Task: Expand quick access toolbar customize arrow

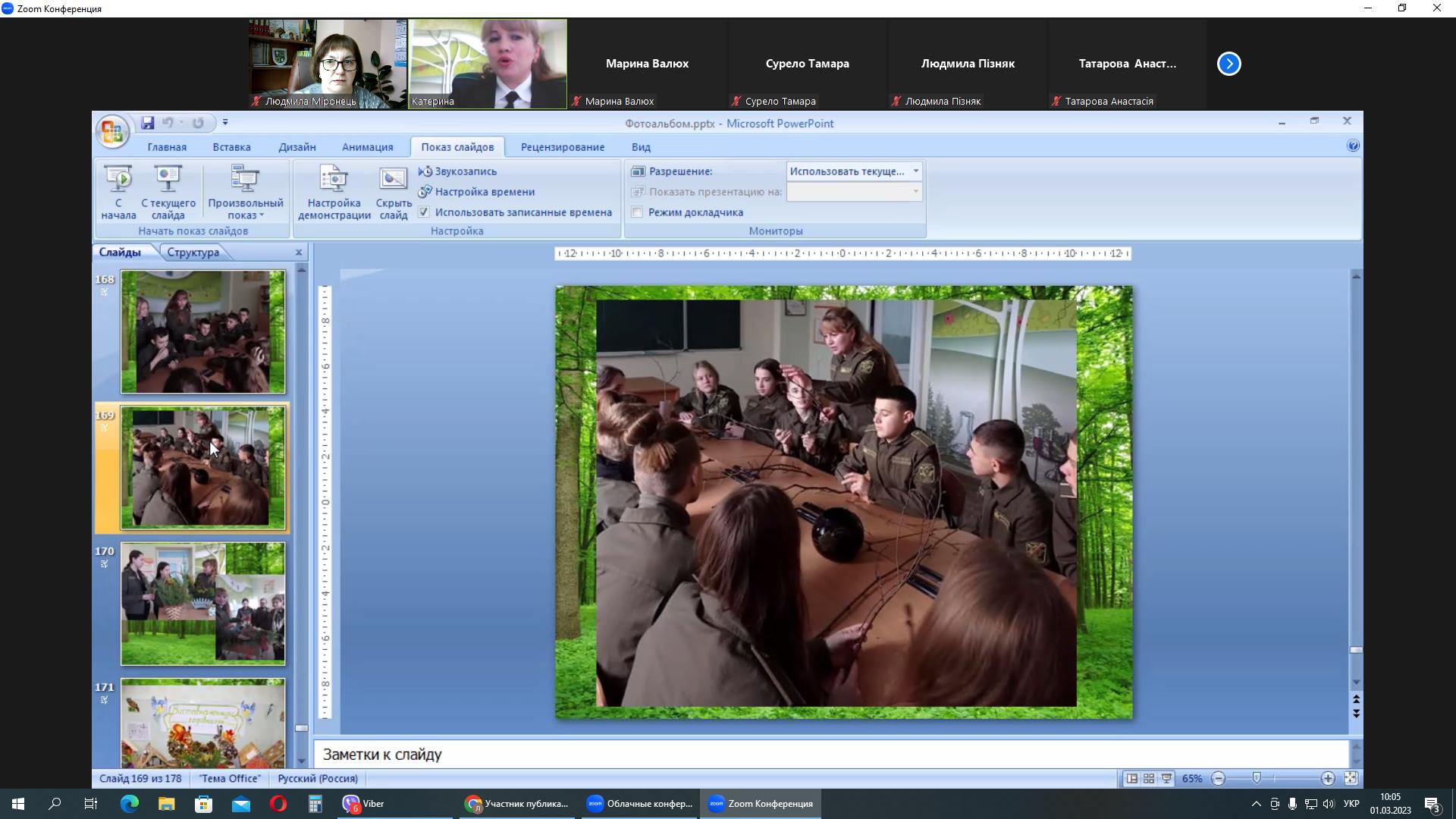Action: pyautogui.click(x=225, y=123)
